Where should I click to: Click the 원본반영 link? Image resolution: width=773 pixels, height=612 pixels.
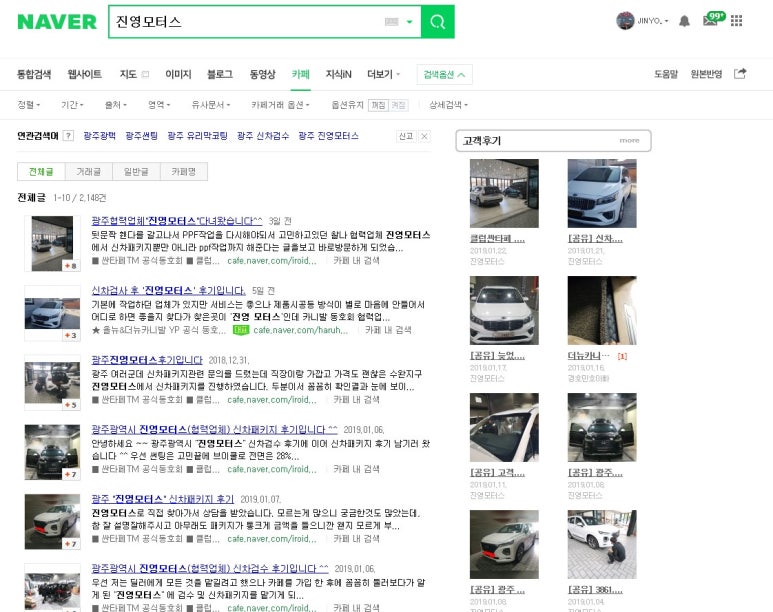click(706, 74)
